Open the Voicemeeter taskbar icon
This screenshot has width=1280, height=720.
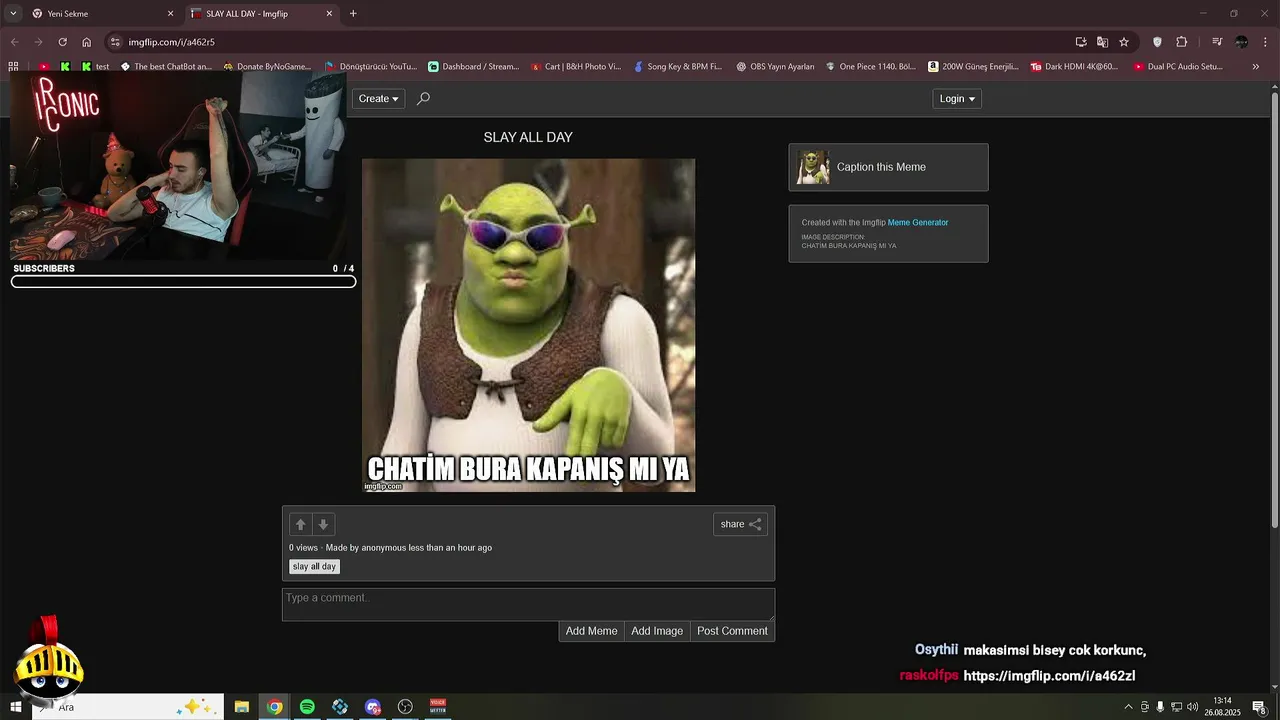(x=438, y=707)
